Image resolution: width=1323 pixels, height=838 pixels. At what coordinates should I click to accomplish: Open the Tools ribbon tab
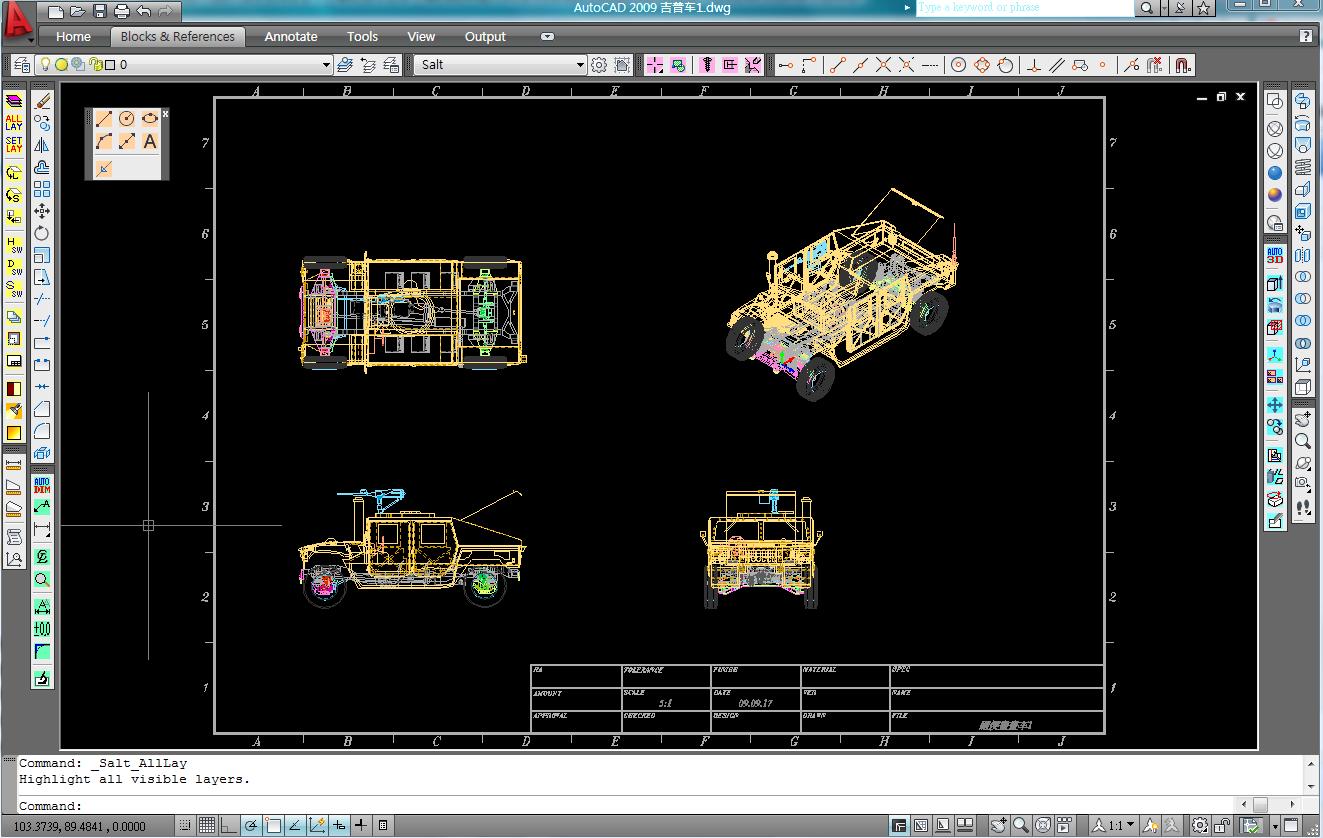[x=362, y=37]
